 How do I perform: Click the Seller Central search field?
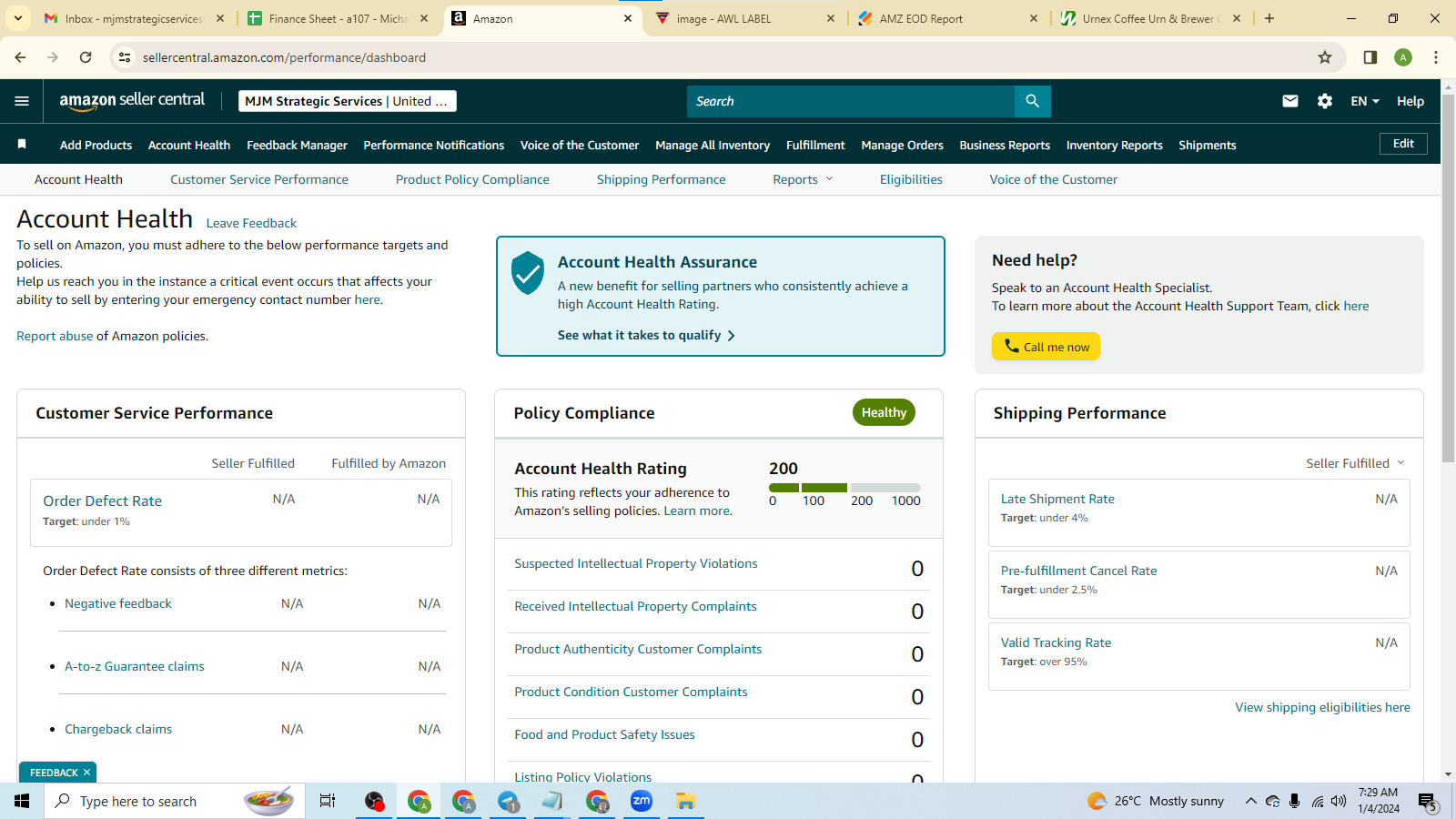(851, 101)
